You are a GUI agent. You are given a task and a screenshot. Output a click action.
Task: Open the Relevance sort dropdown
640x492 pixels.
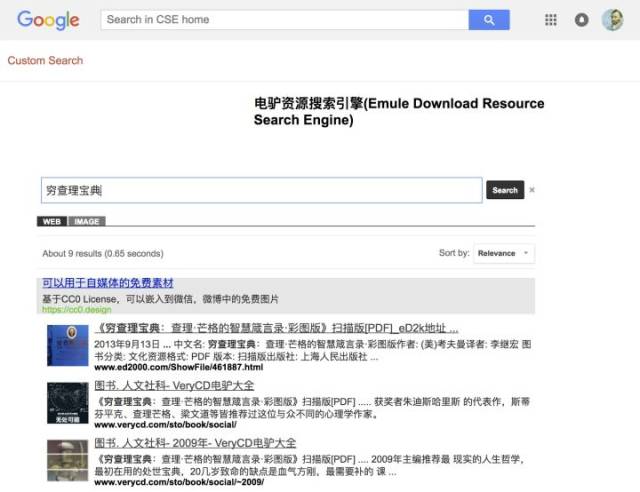504,253
